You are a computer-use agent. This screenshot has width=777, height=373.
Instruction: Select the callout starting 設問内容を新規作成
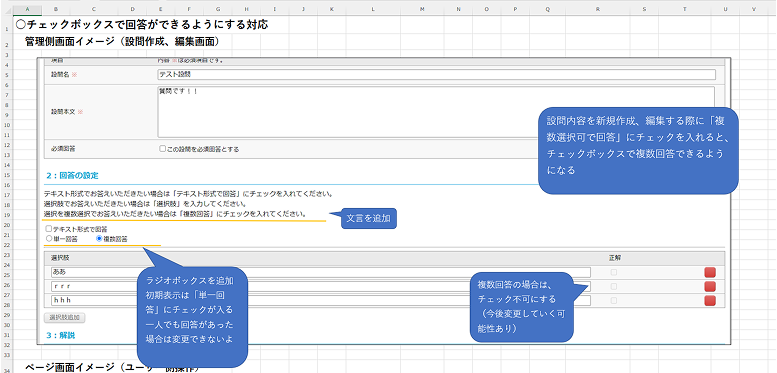638,151
